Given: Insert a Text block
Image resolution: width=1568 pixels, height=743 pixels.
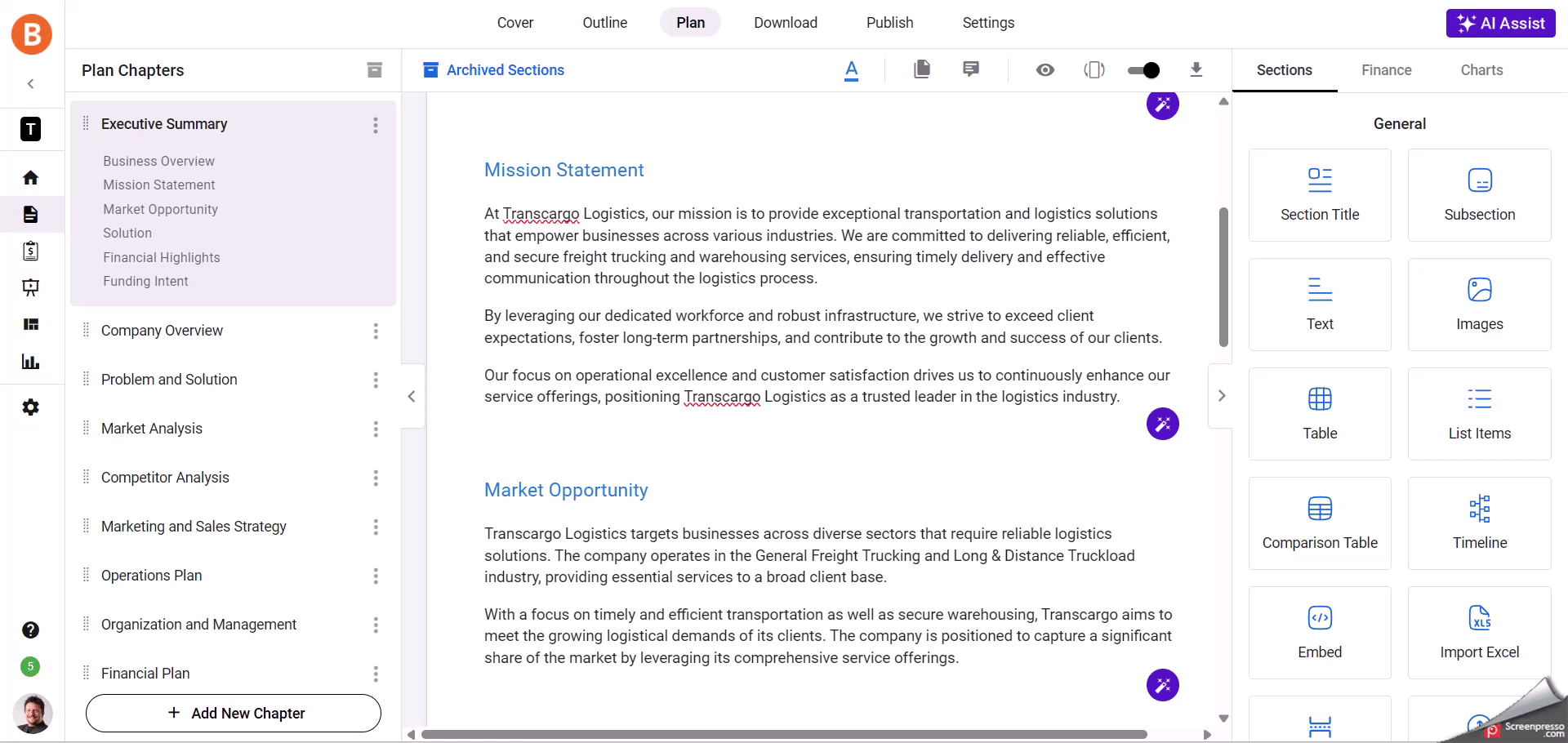Looking at the screenshot, I should (1320, 305).
